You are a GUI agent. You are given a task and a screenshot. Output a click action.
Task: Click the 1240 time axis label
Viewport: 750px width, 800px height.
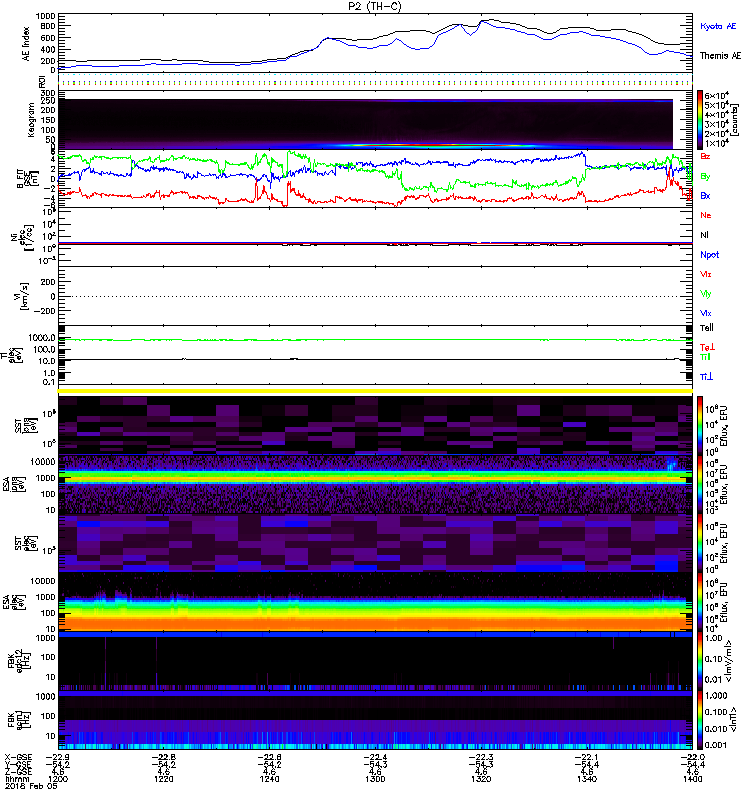point(269,779)
